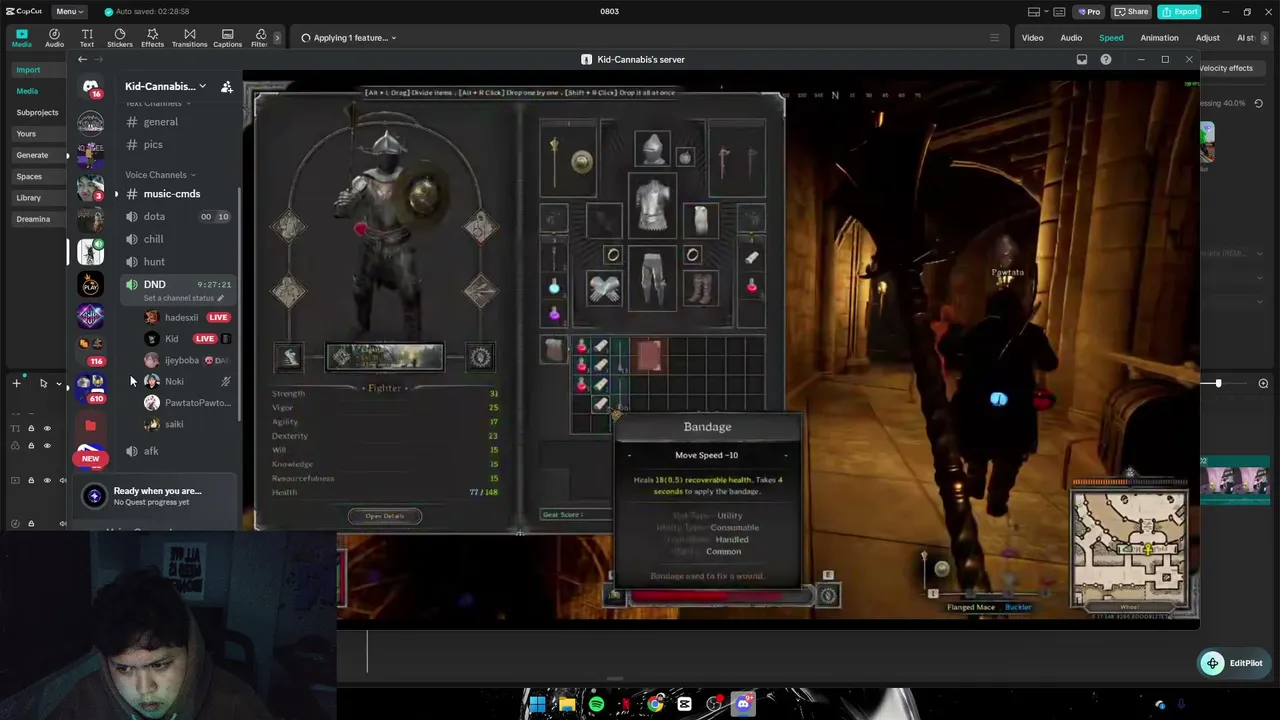
Task: Join the dota voice channel
Action: (154, 216)
